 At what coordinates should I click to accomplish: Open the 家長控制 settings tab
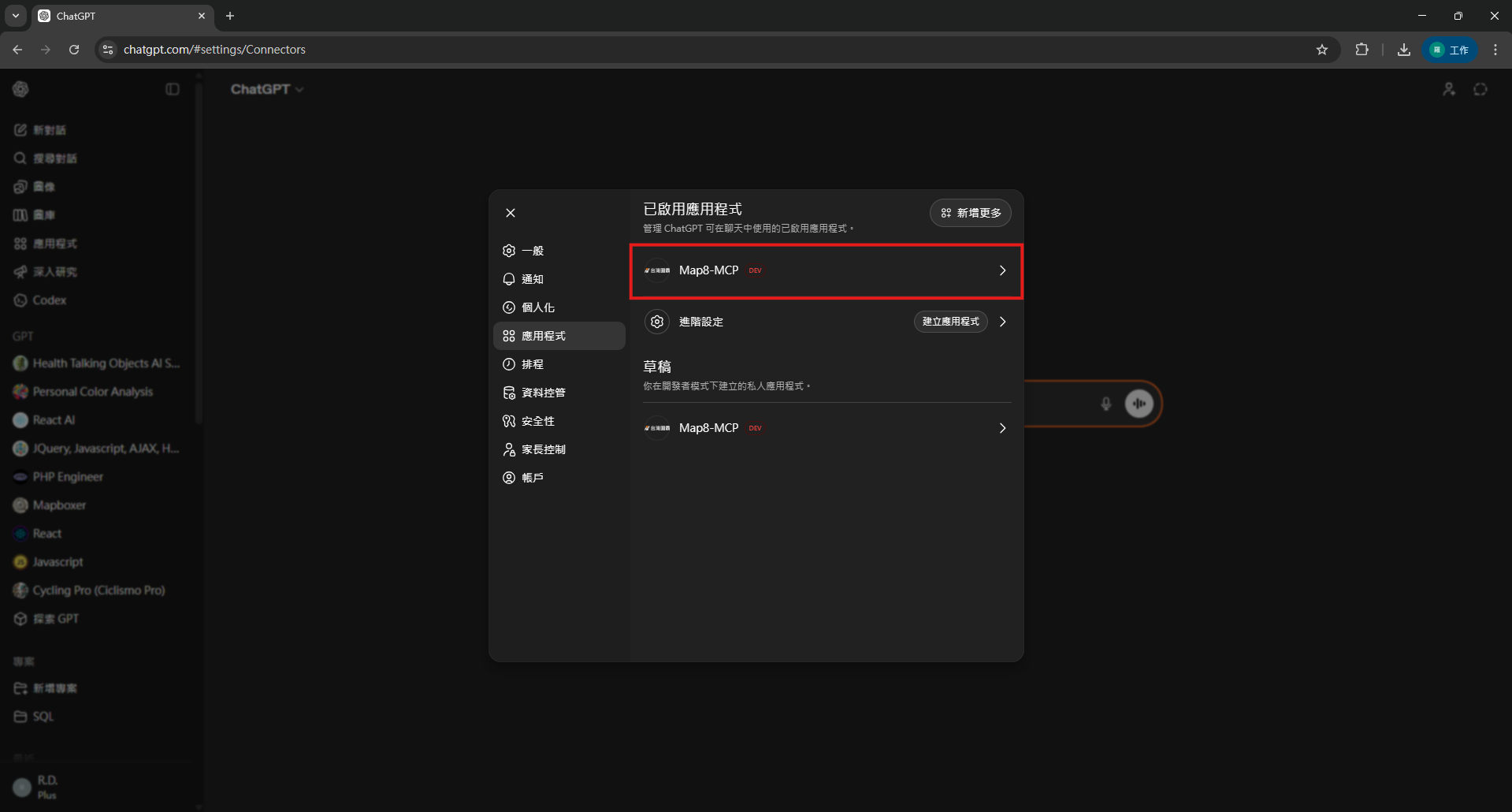coord(559,449)
